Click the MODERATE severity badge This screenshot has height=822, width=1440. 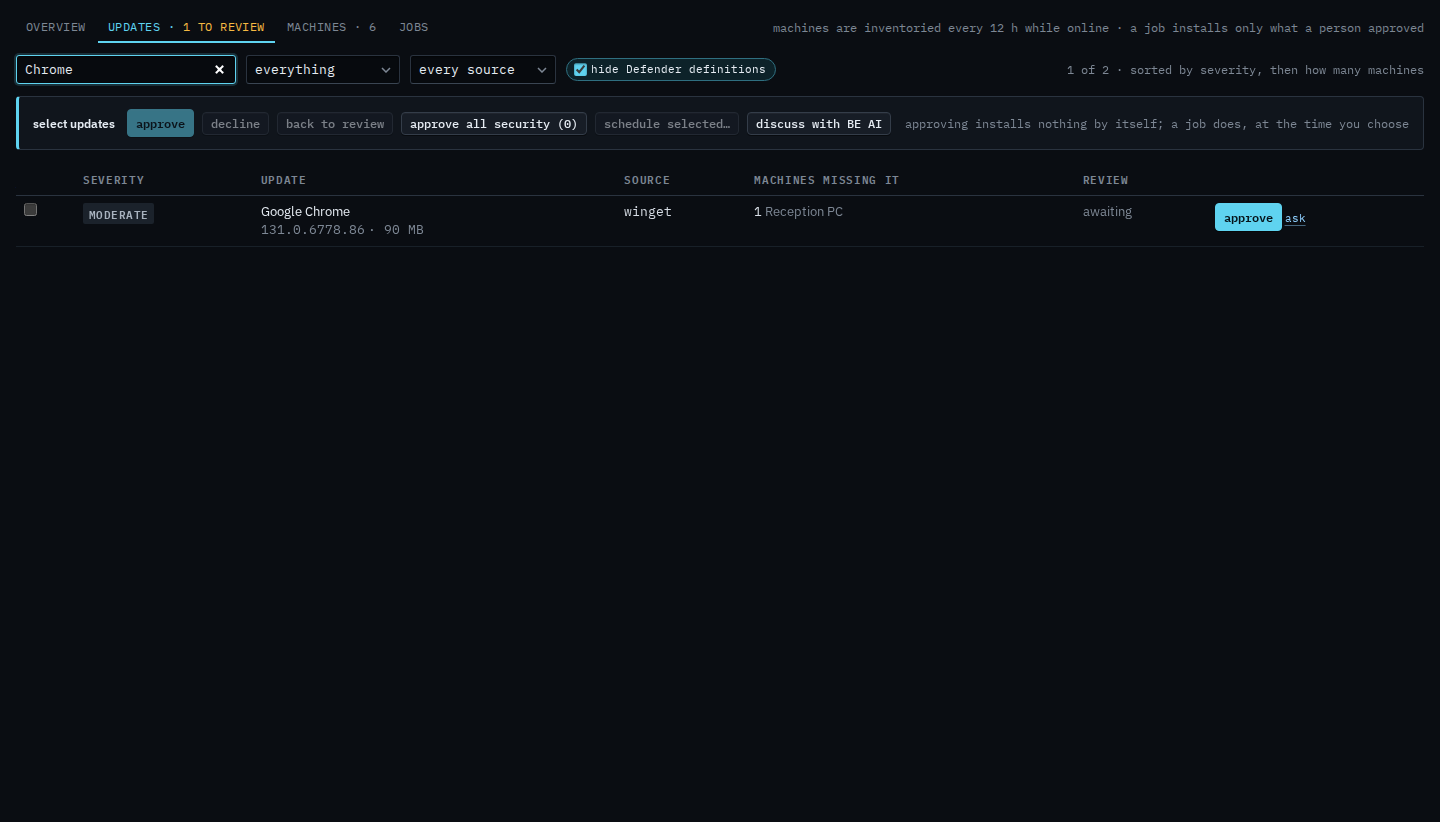click(118, 214)
